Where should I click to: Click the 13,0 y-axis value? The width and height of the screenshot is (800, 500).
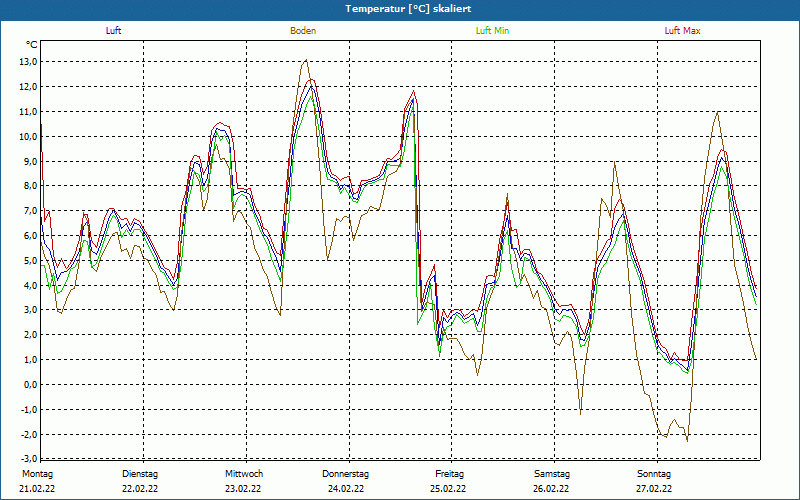[28, 62]
